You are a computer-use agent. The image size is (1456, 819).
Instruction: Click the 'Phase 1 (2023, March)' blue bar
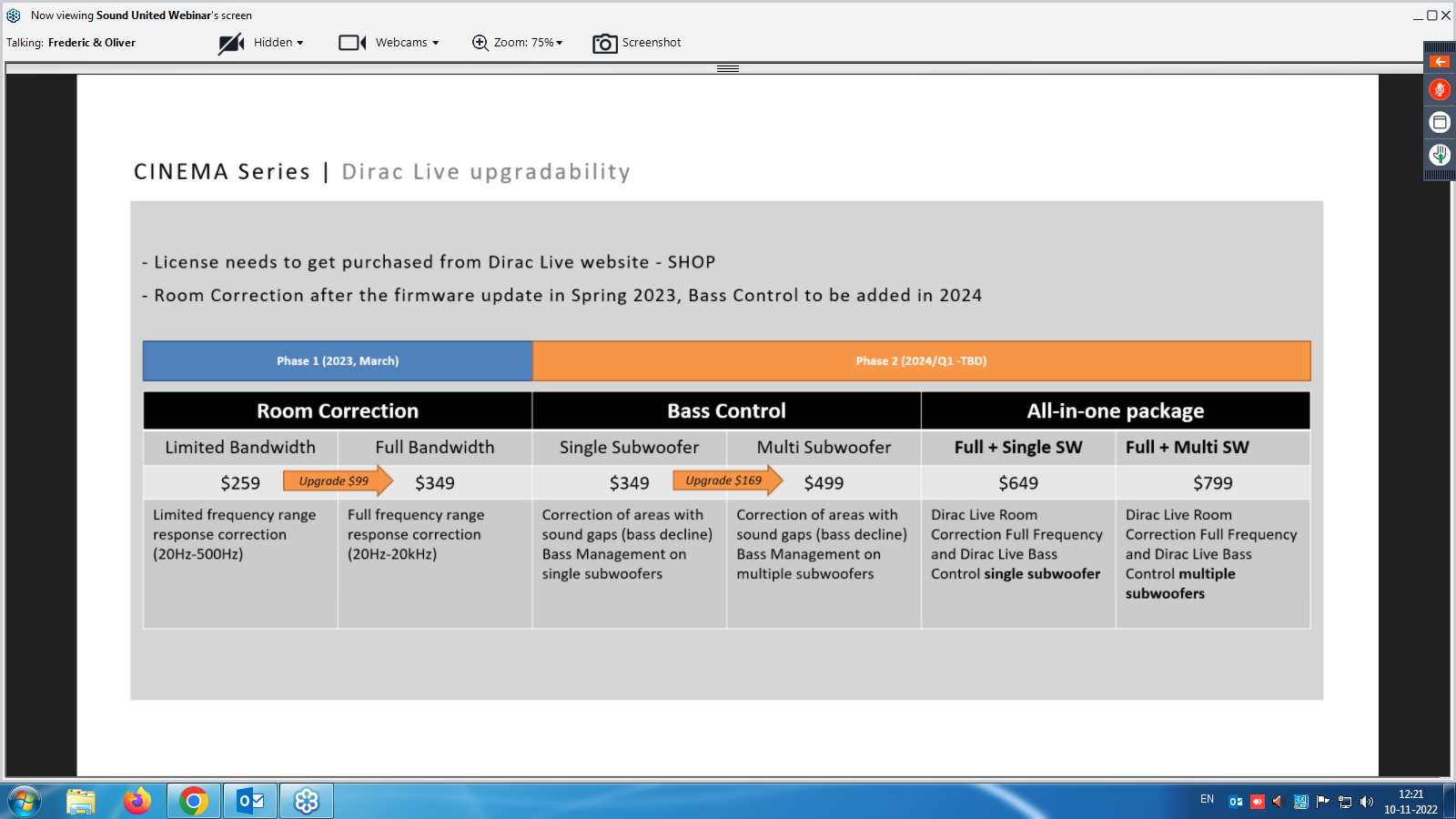[338, 361]
